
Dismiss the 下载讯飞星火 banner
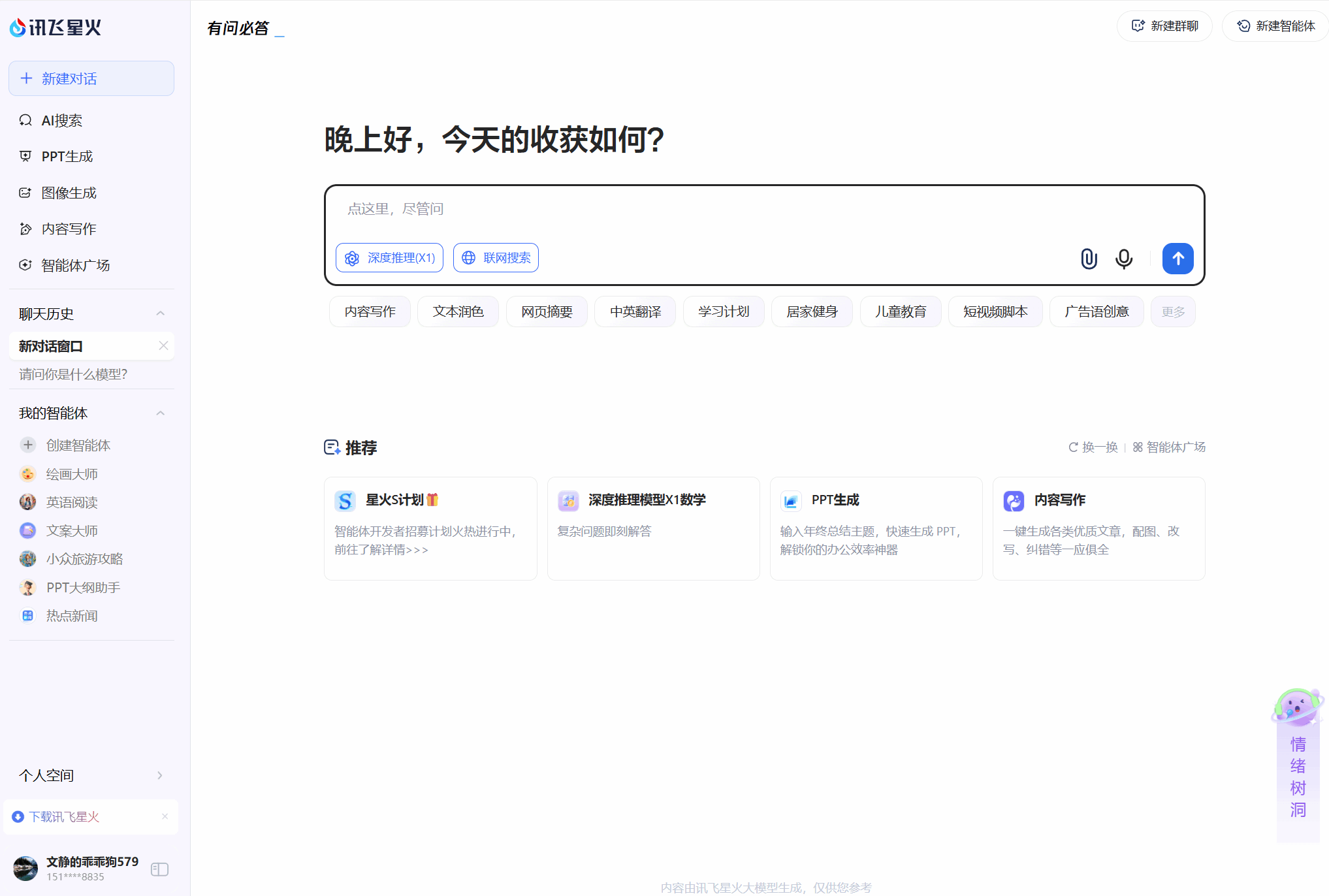point(165,816)
